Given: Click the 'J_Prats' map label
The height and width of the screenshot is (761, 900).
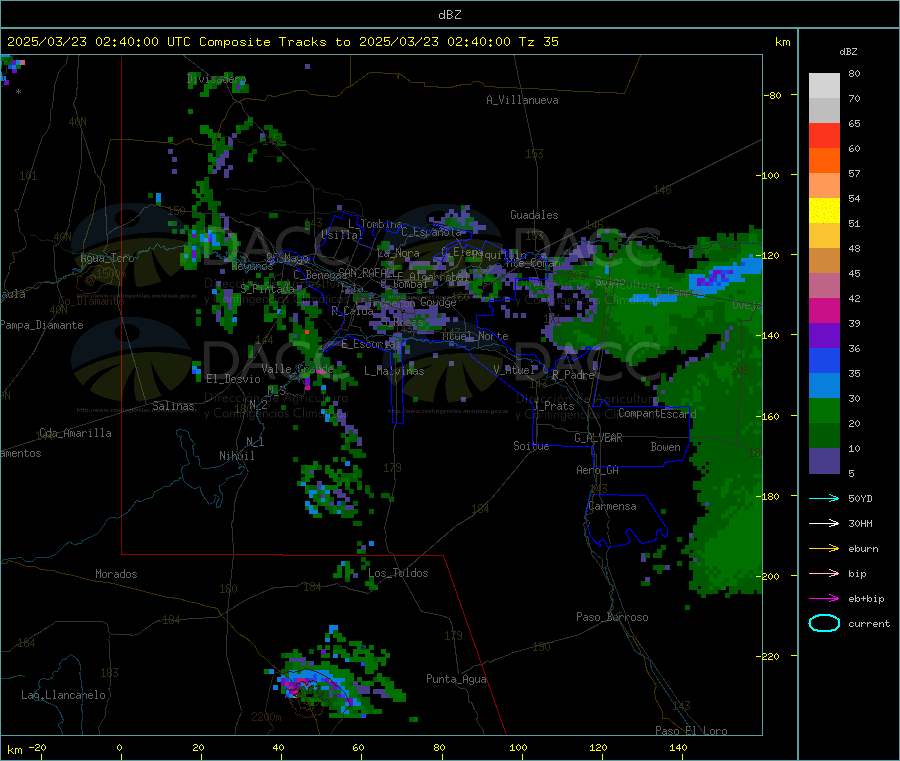Looking at the screenshot, I should tap(553, 406).
